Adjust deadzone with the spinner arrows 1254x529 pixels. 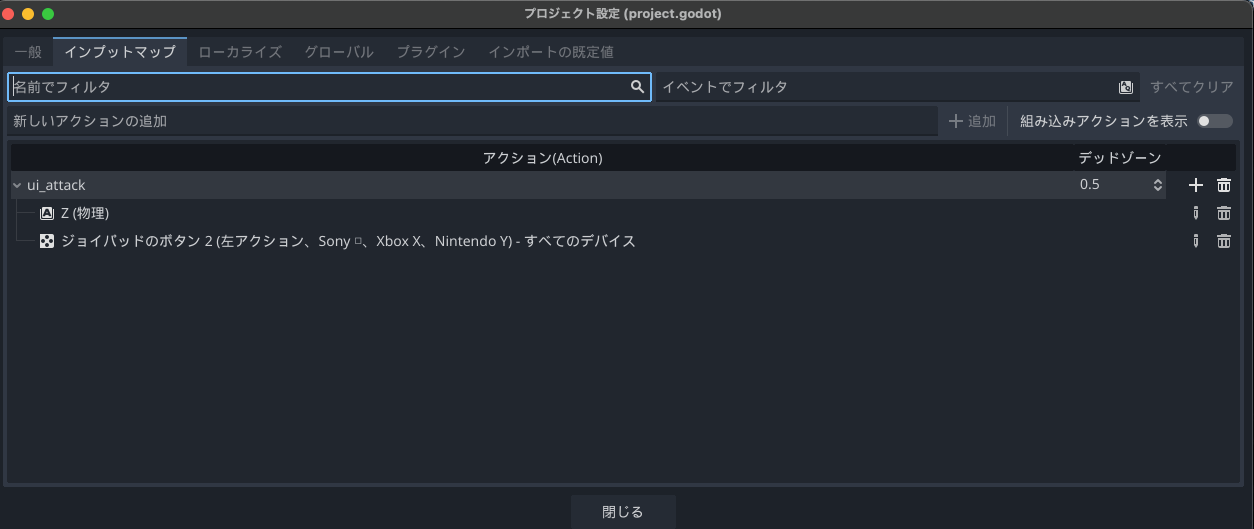click(x=1158, y=185)
